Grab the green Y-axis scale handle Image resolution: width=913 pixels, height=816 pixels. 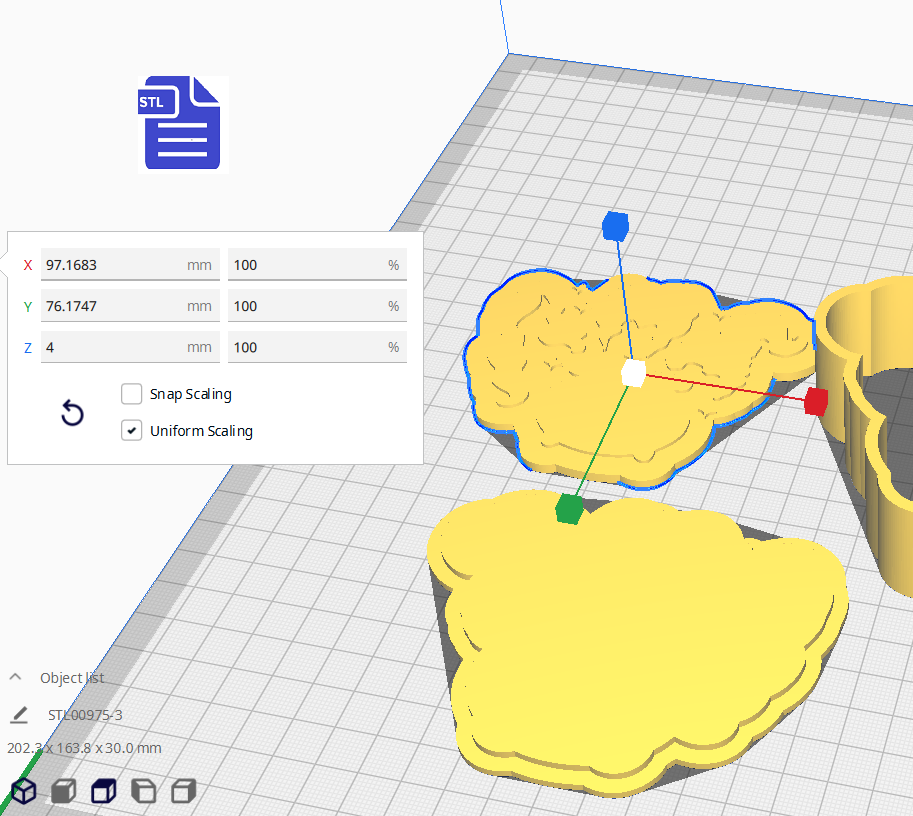(569, 508)
